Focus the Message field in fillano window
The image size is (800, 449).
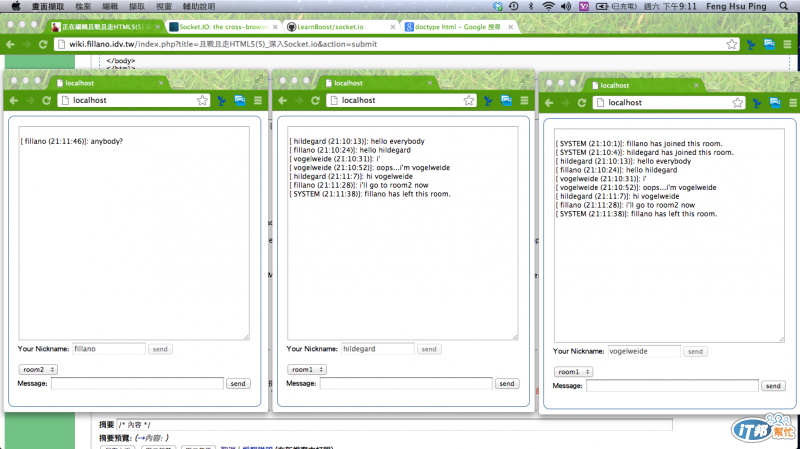tap(137, 384)
